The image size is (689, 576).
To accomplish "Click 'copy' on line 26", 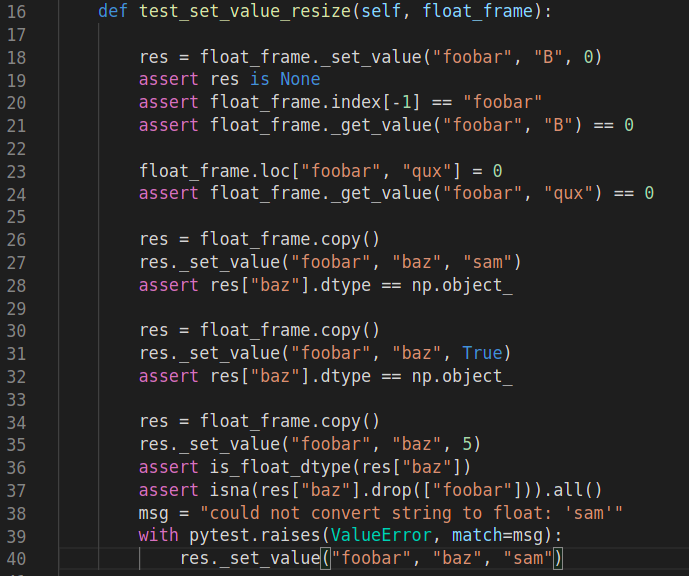I will click(341, 239).
